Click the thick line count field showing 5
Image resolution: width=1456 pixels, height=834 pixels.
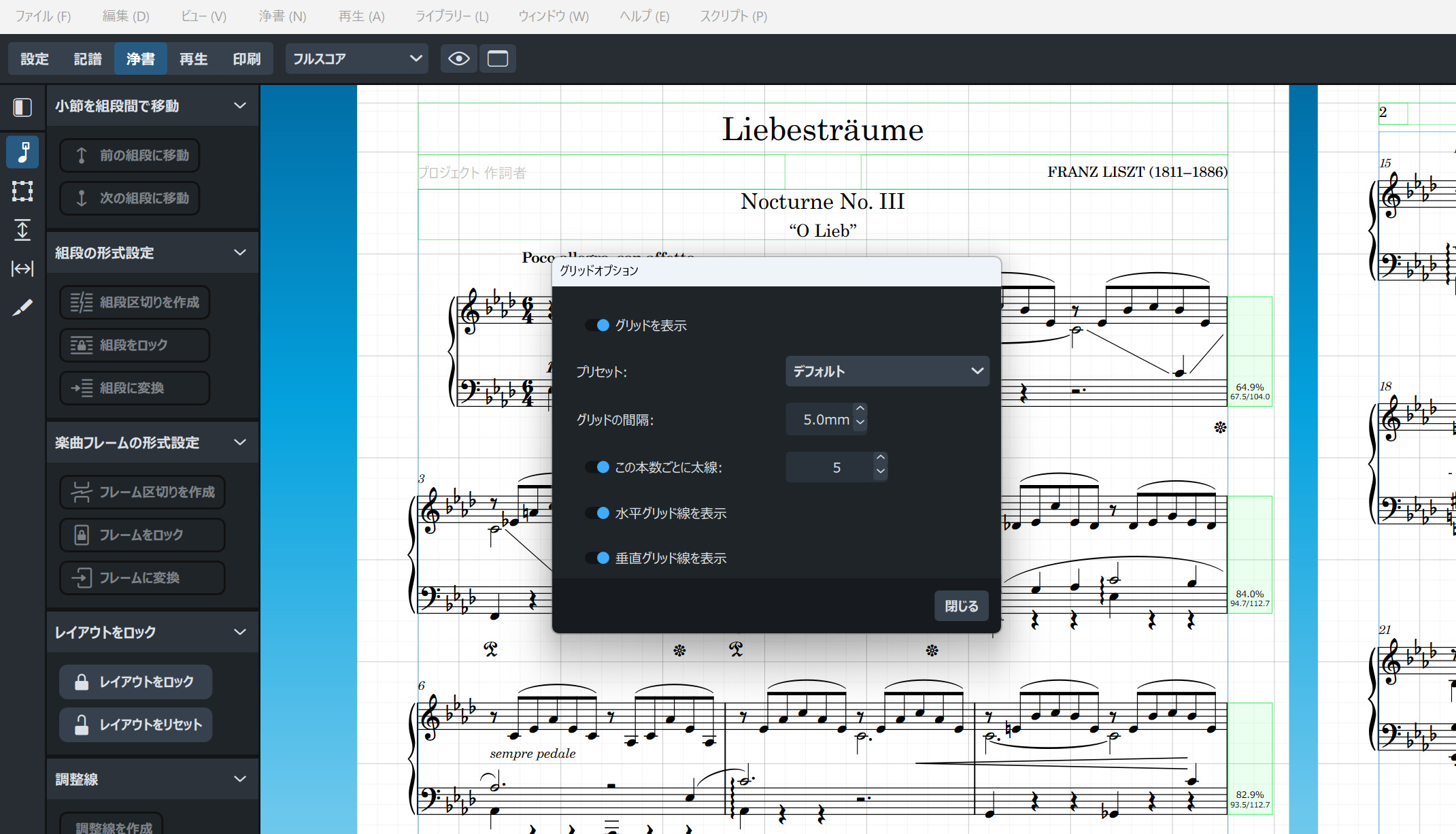[x=830, y=467]
